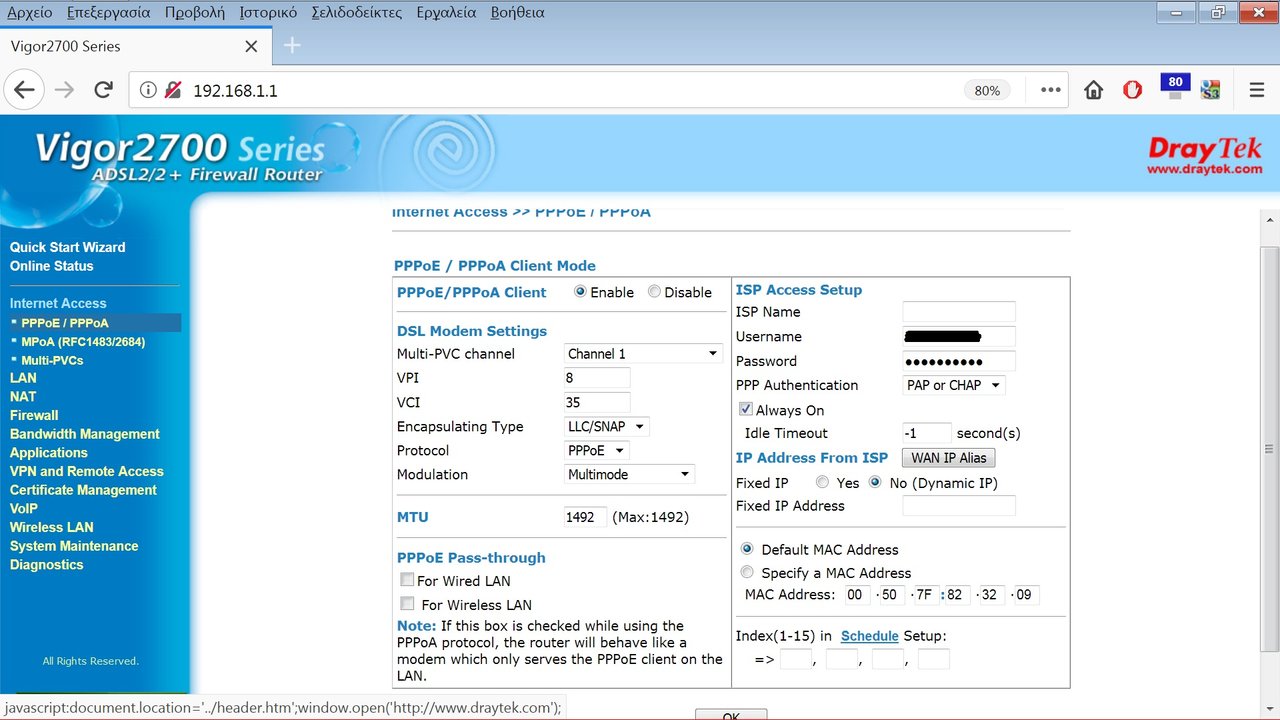Click the red Opera-style extension icon

1133,90
